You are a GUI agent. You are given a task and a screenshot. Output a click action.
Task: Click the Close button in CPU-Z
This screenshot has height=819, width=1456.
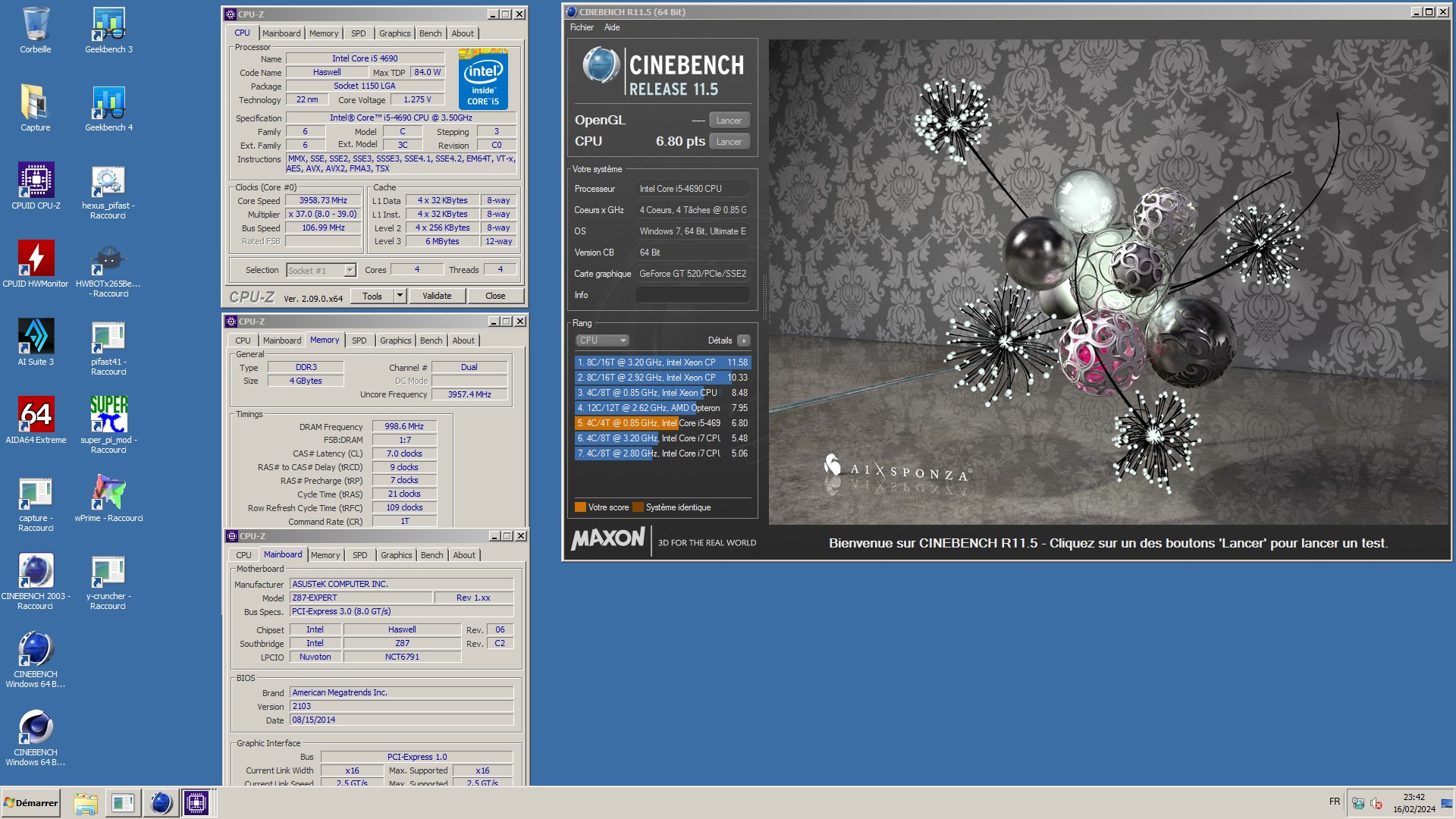click(x=495, y=296)
